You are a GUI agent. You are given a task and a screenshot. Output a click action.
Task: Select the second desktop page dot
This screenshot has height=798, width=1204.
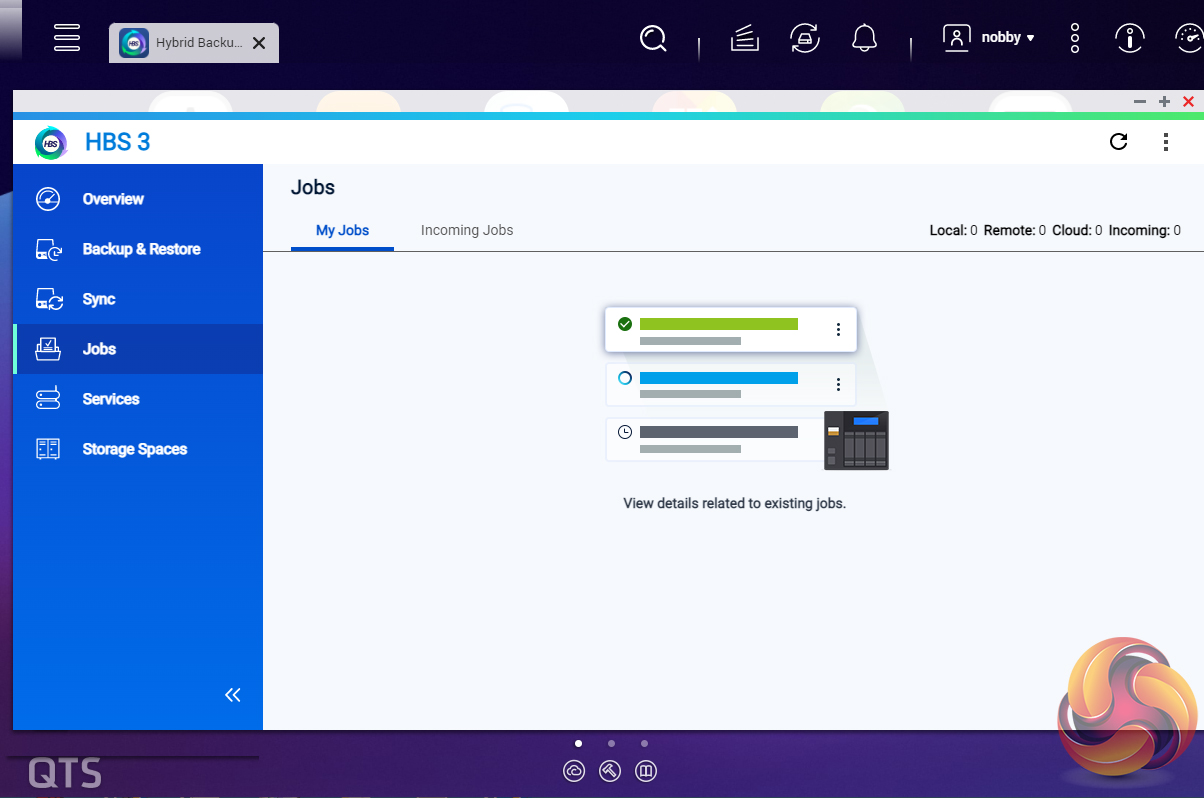611,744
